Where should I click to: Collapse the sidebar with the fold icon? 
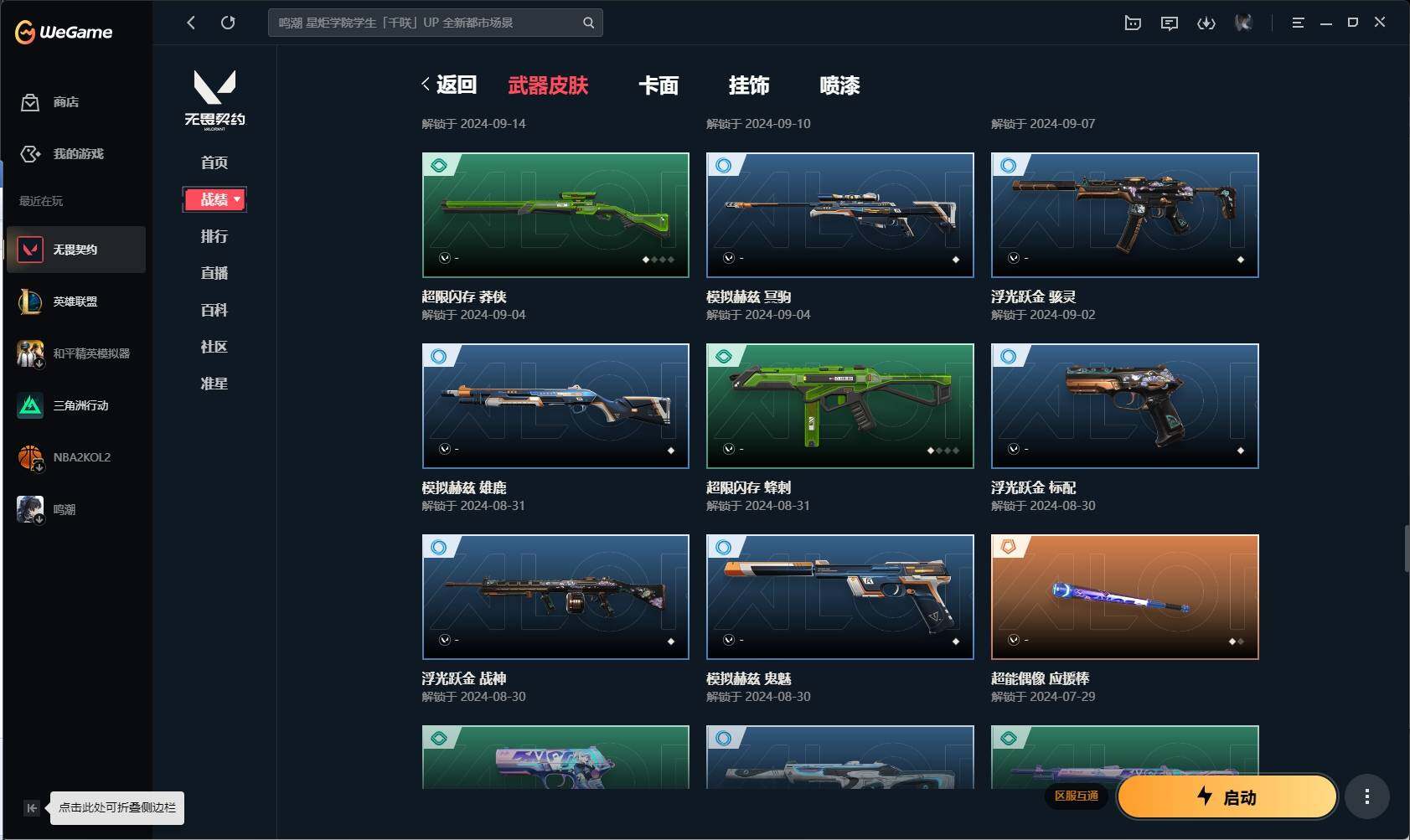31,808
